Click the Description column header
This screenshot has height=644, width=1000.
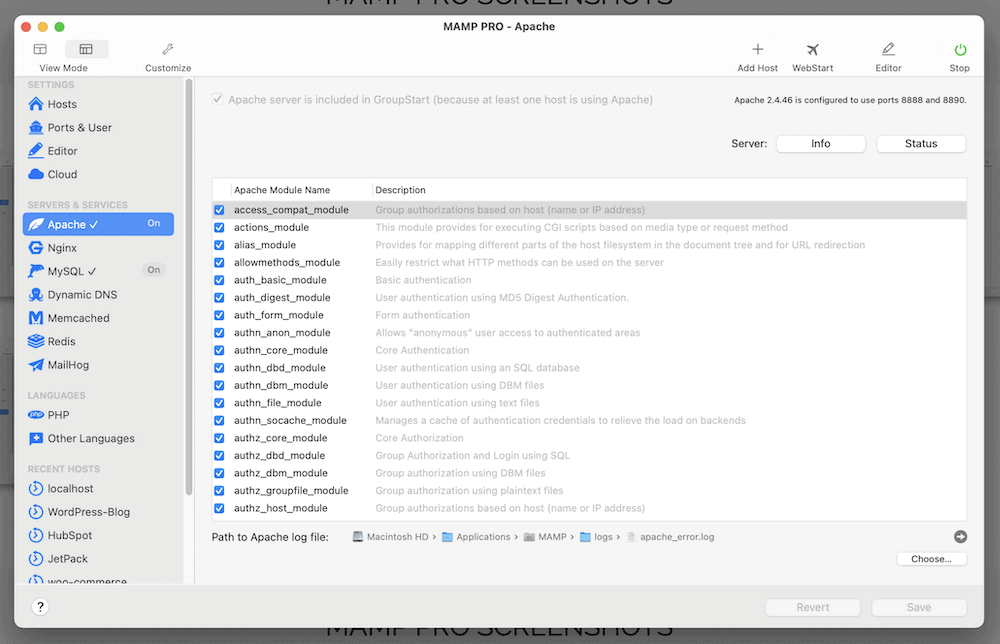[x=400, y=190]
